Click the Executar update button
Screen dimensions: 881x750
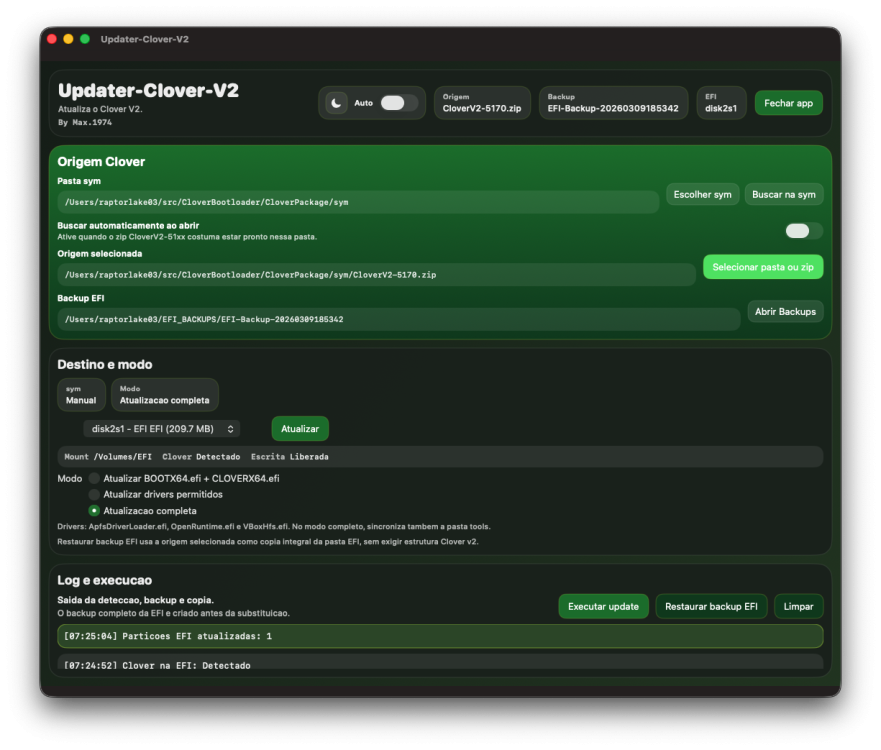[603, 607]
